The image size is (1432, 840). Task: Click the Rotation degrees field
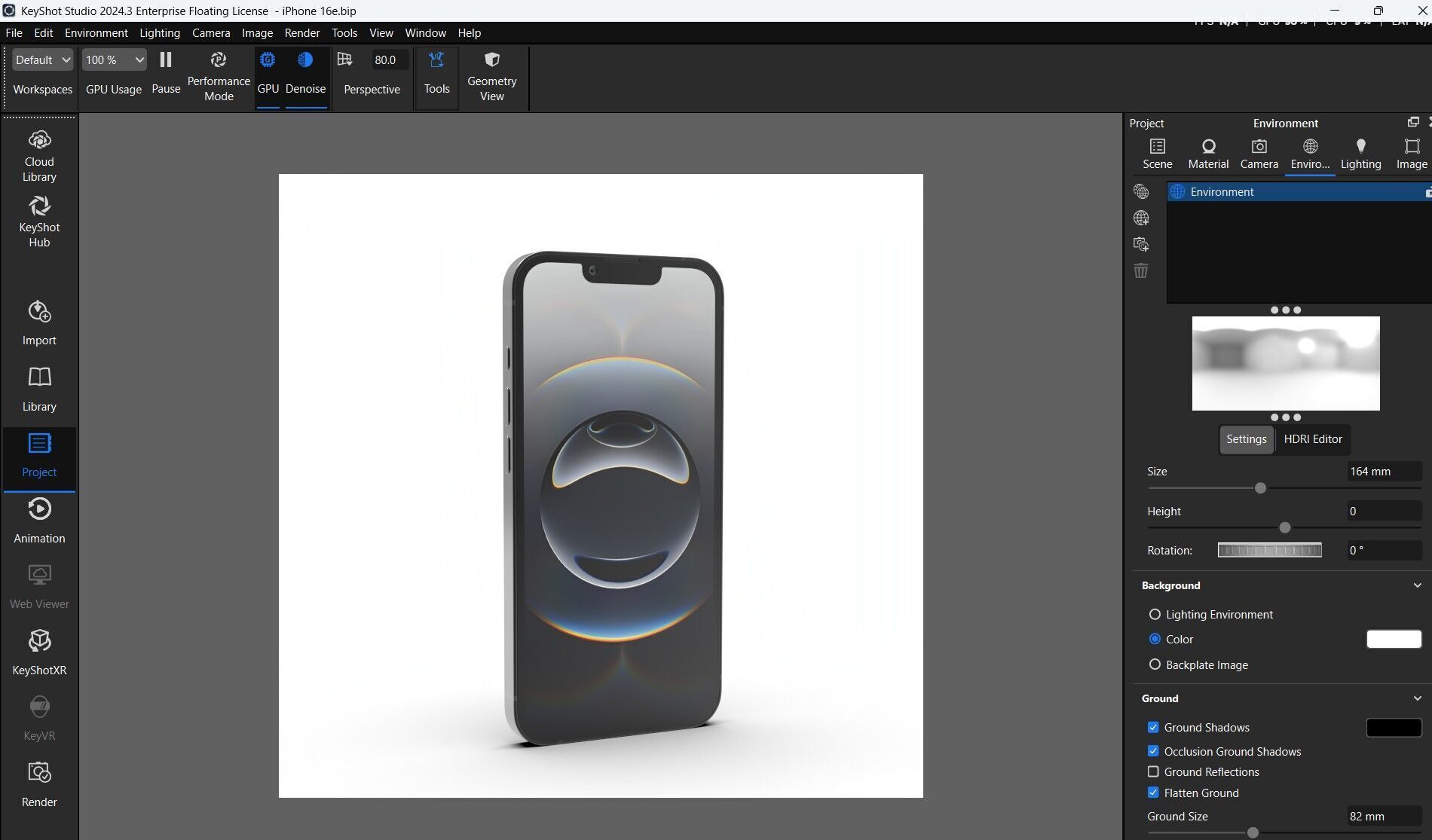1384,551
